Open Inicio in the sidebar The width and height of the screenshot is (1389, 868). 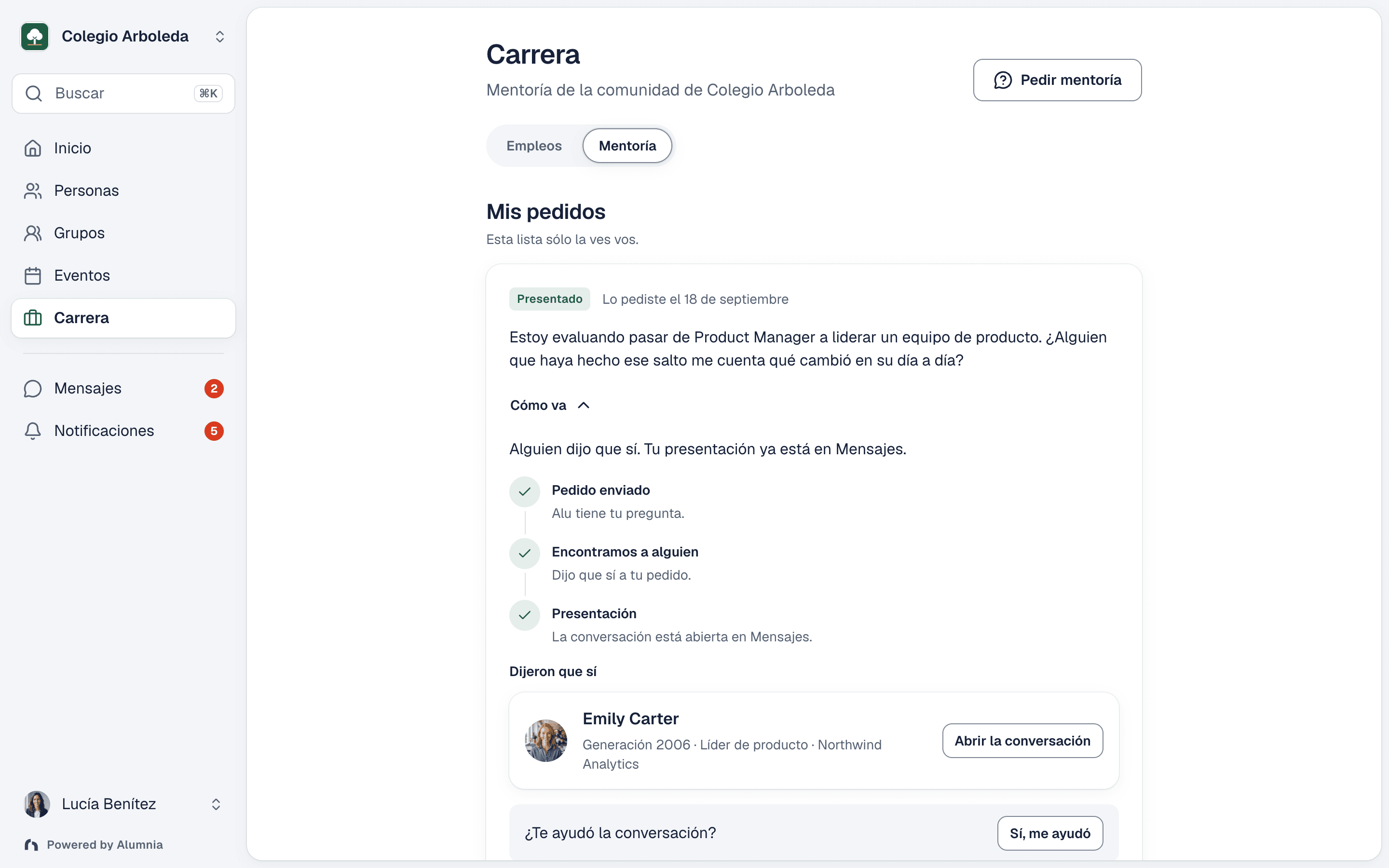pos(123,148)
